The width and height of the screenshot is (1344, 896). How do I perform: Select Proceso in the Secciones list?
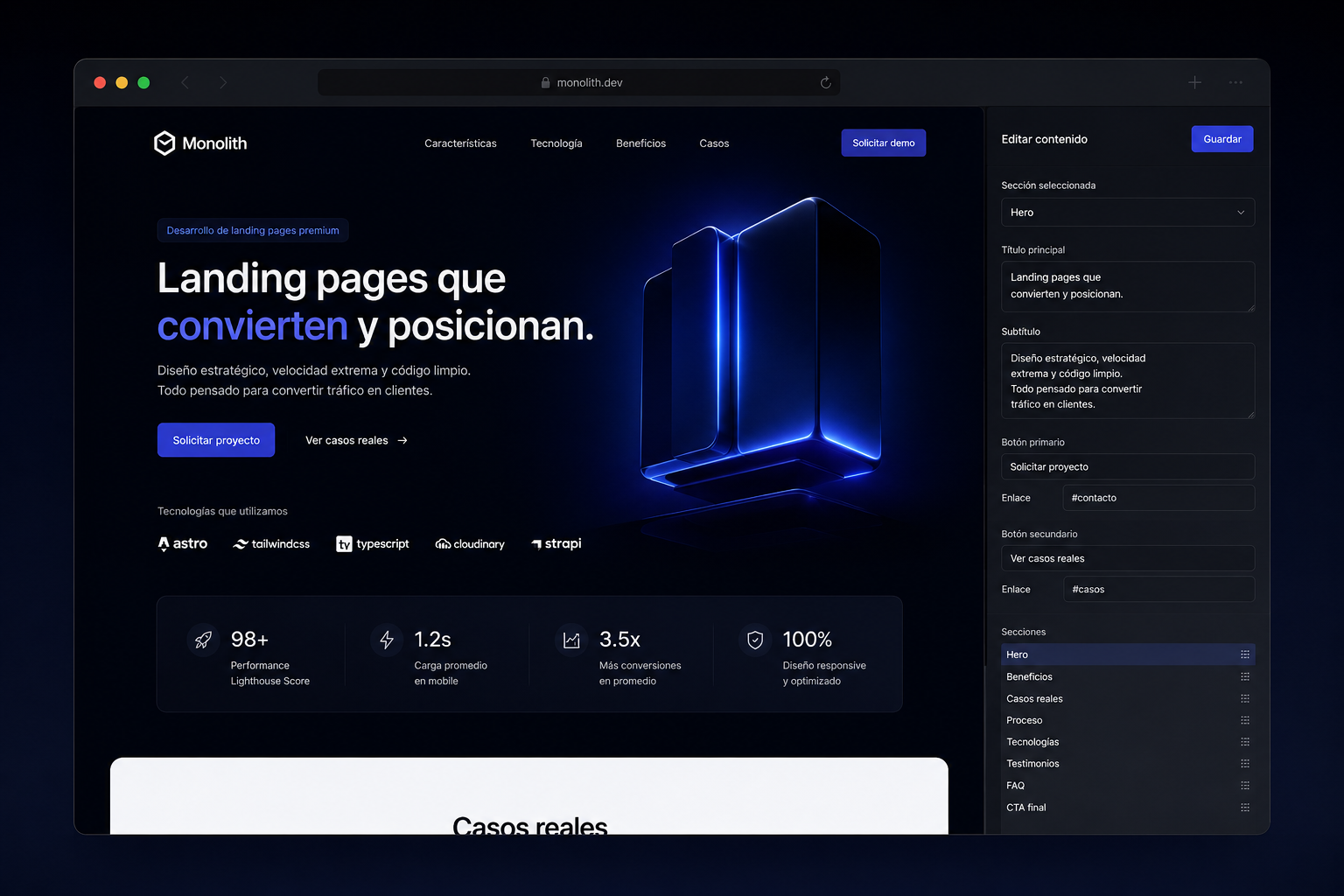pyautogui.click(x=1128, y=720)
